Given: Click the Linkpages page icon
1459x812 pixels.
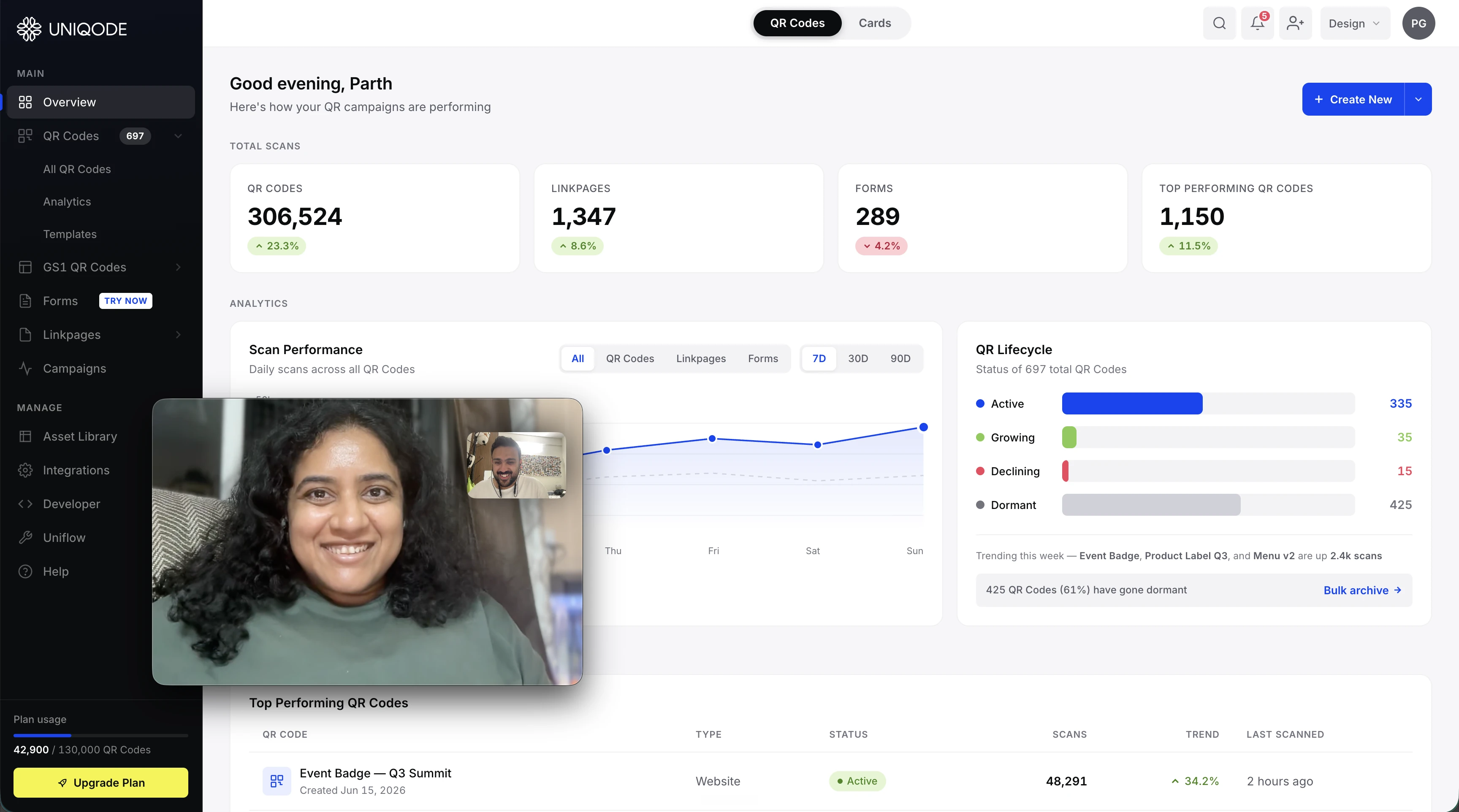Looking at the screenshot, I should click(25, 335).
